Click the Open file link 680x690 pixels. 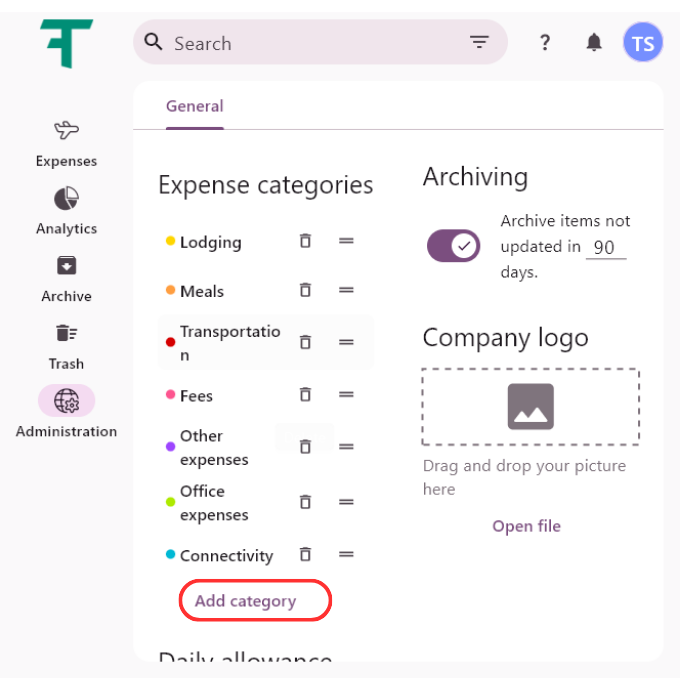(526, 526)
